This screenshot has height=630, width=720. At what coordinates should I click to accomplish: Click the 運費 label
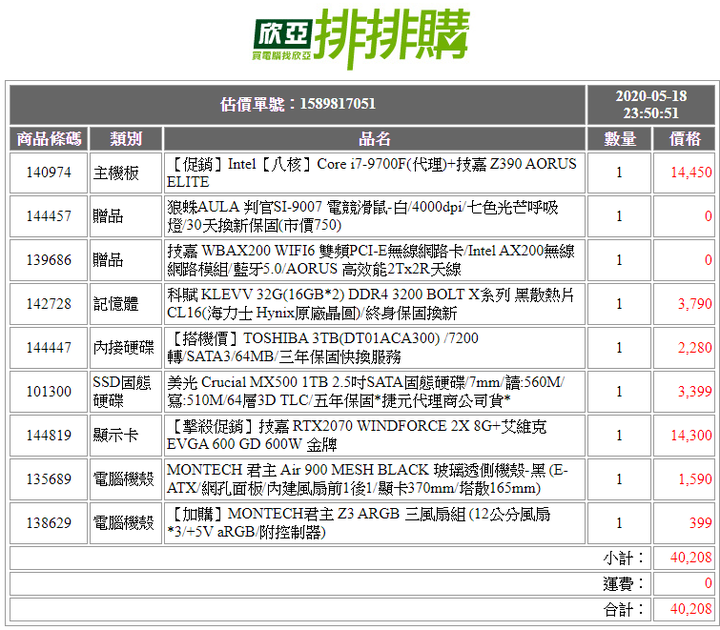point(624,584)
